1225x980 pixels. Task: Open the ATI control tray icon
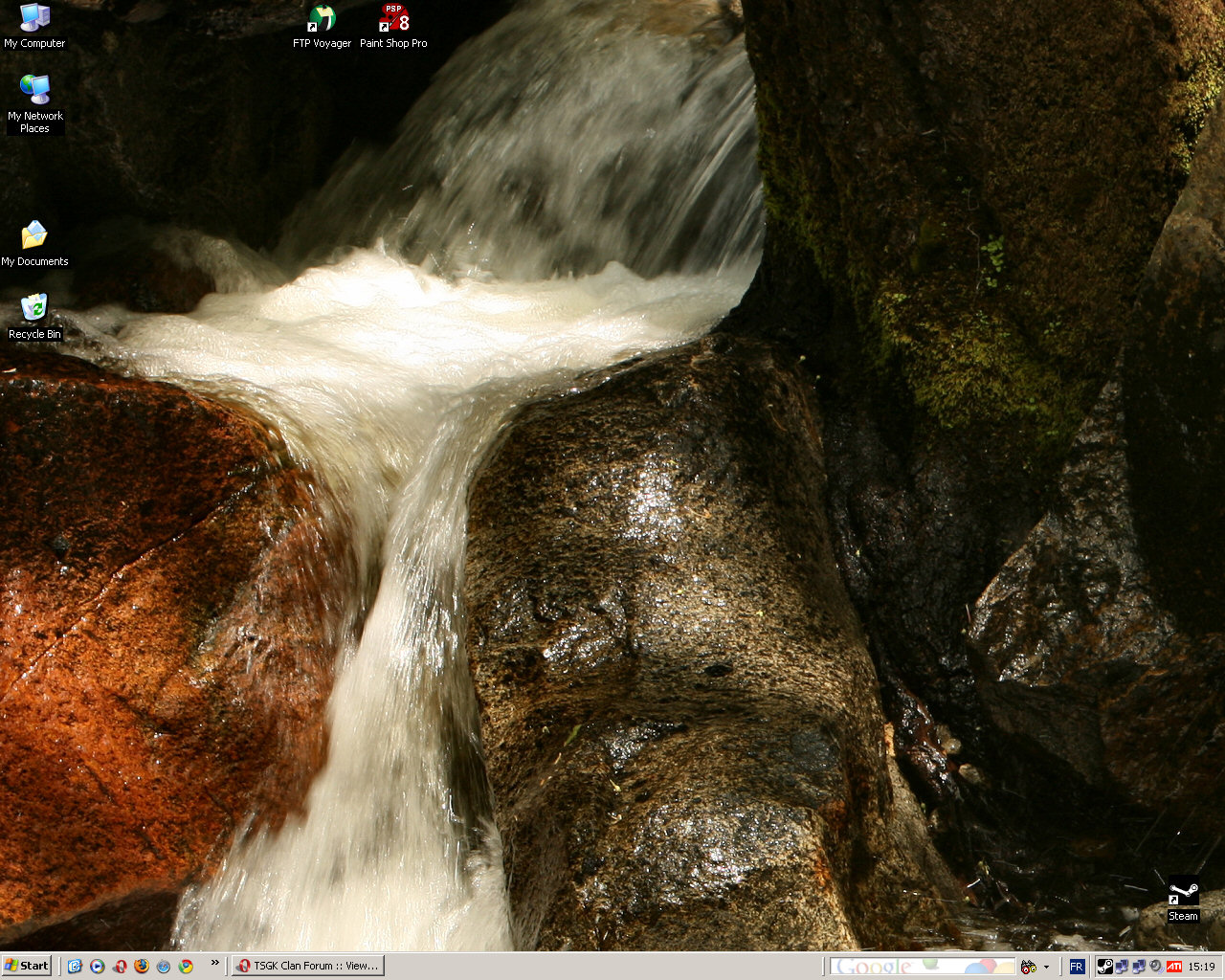pos(1173,966)
